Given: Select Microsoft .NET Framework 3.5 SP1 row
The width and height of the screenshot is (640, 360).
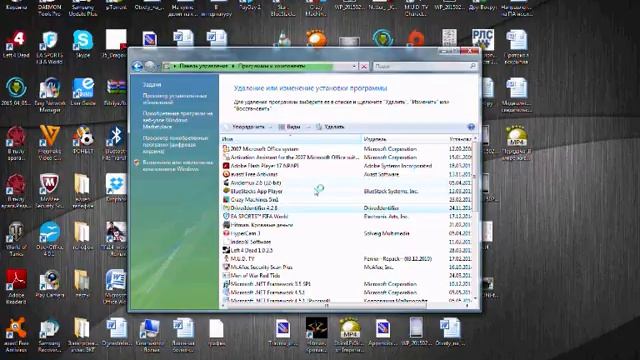Looking at the screenshot, I should pyautogui.click(x=347, y=284).
